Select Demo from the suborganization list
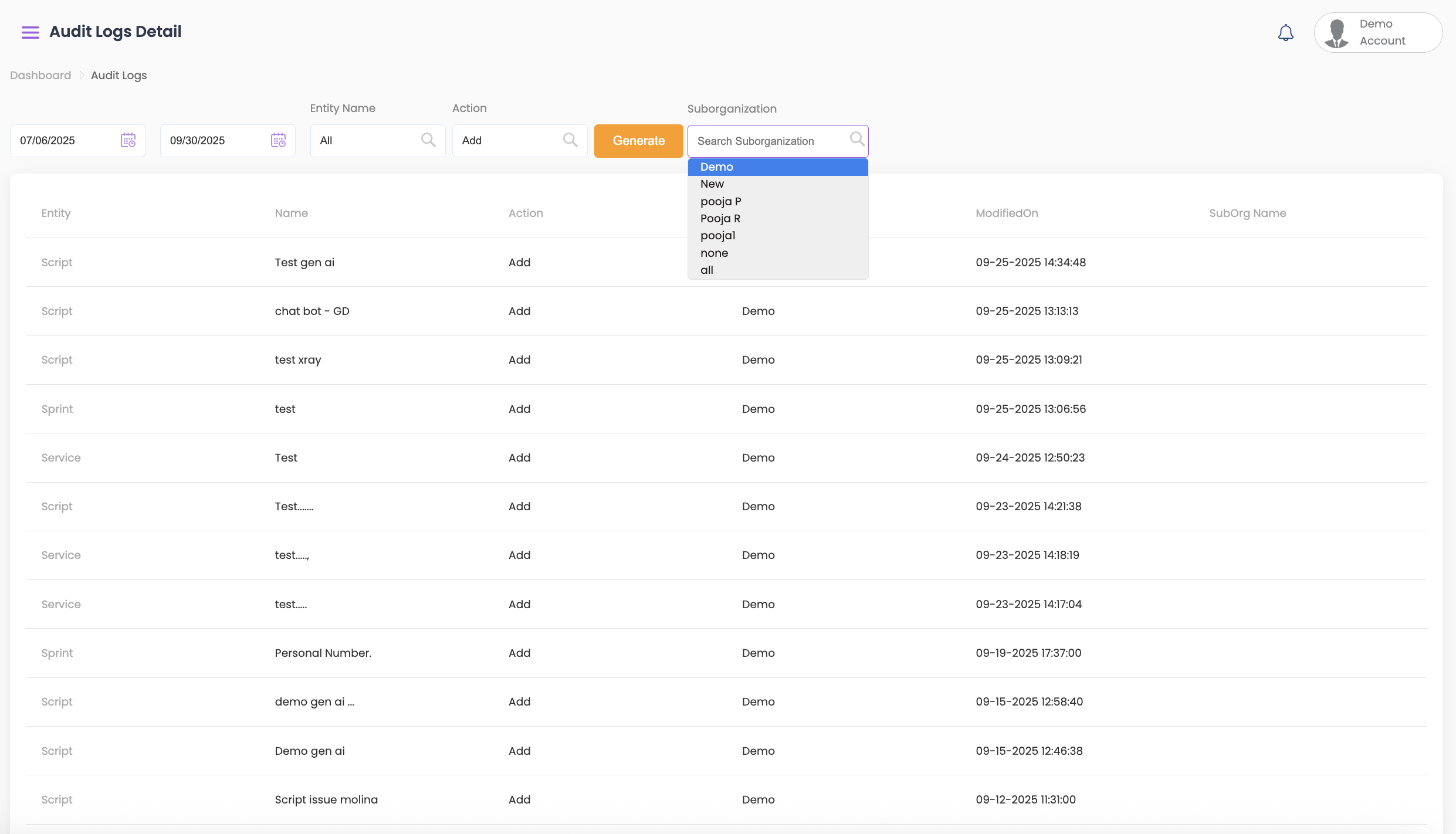 point(716,167)
